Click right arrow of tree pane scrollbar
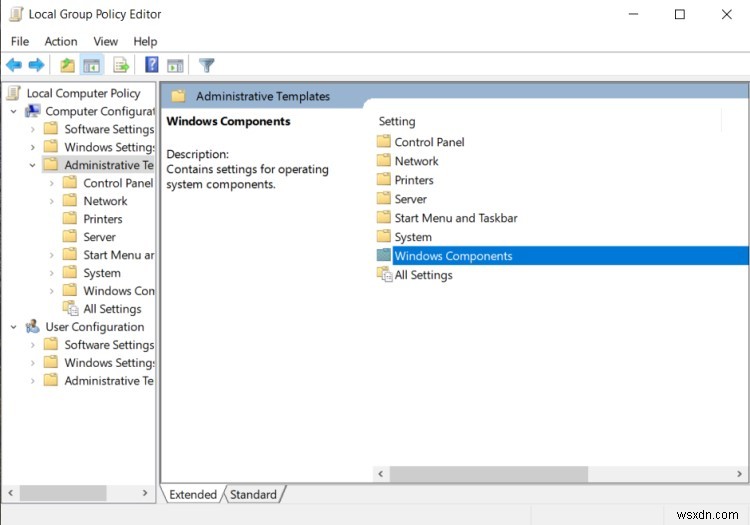The width and height of the screenshot is (750, 525). tap(145, 492)
